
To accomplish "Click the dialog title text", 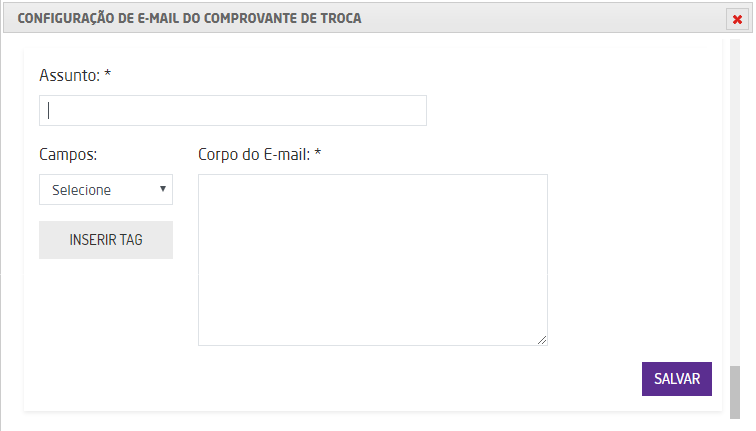I will point(190,19).
